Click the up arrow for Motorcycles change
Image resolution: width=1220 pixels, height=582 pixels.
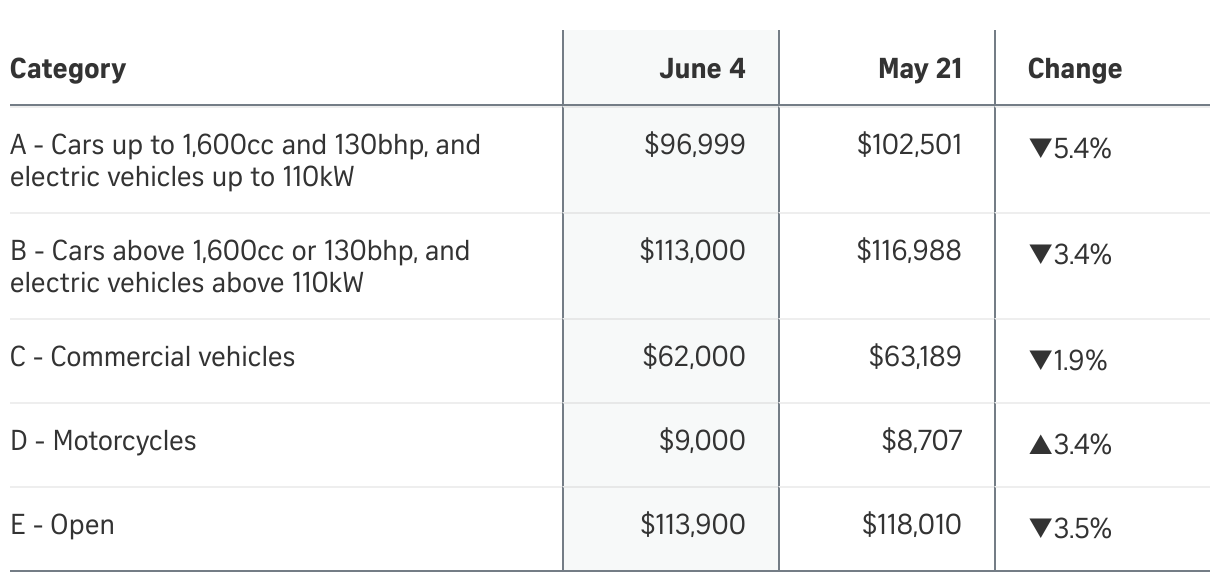coord(1038,445)
